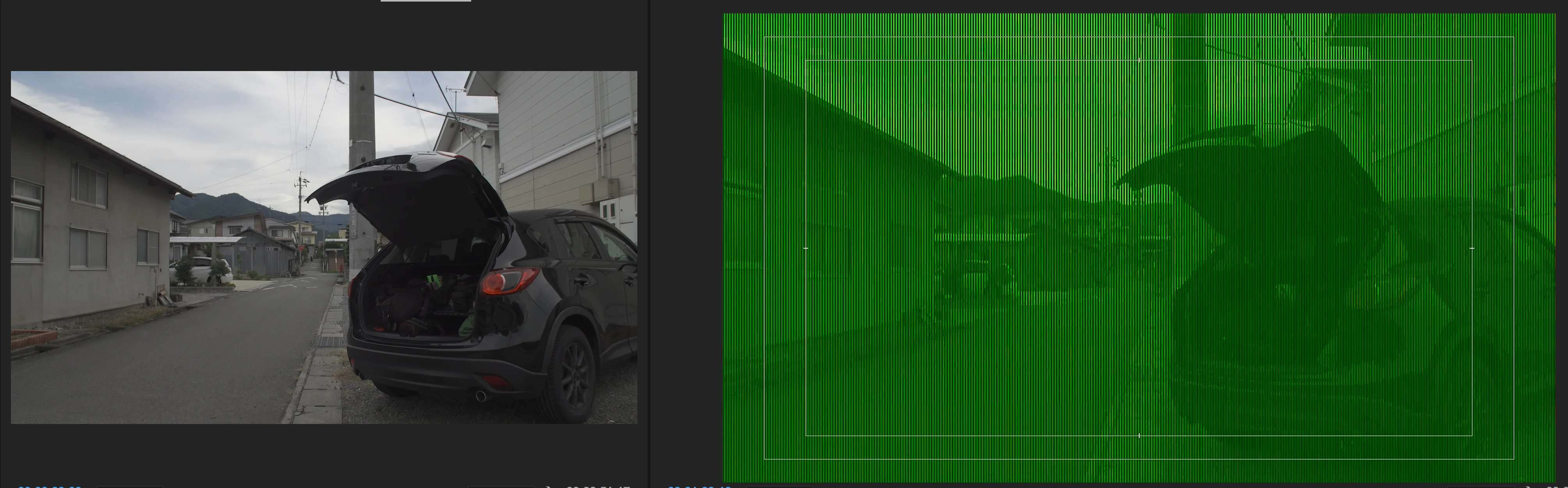Click the utility pole in source preview

362,122
